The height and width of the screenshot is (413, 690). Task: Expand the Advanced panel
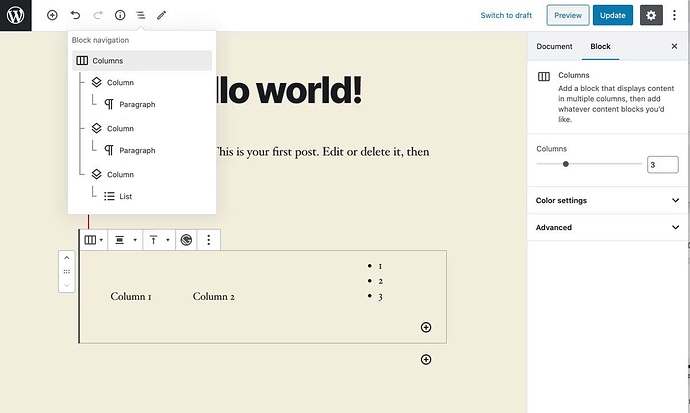[607, 227]
